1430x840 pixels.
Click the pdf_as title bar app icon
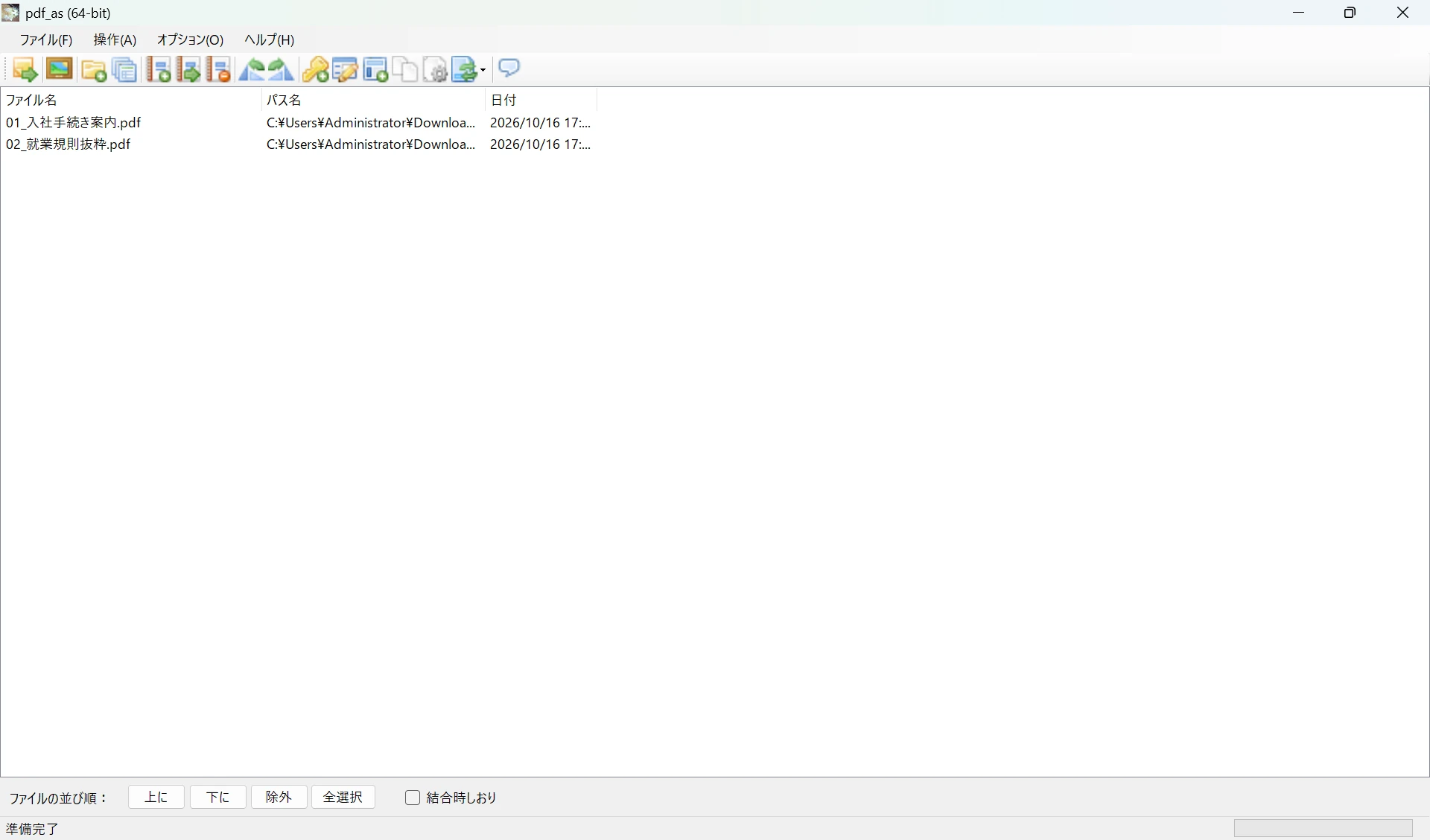10,13
